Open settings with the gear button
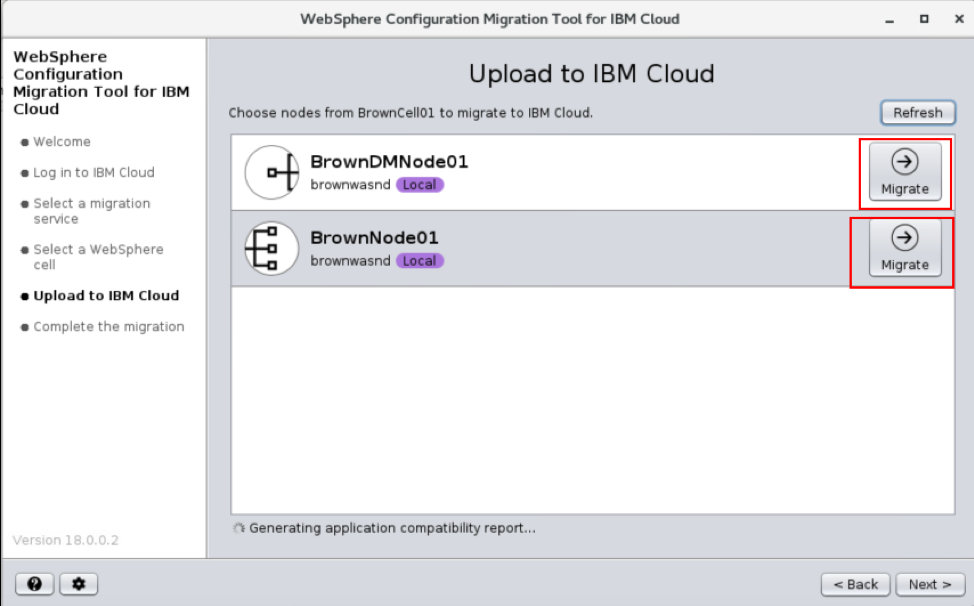 point(78,584)
